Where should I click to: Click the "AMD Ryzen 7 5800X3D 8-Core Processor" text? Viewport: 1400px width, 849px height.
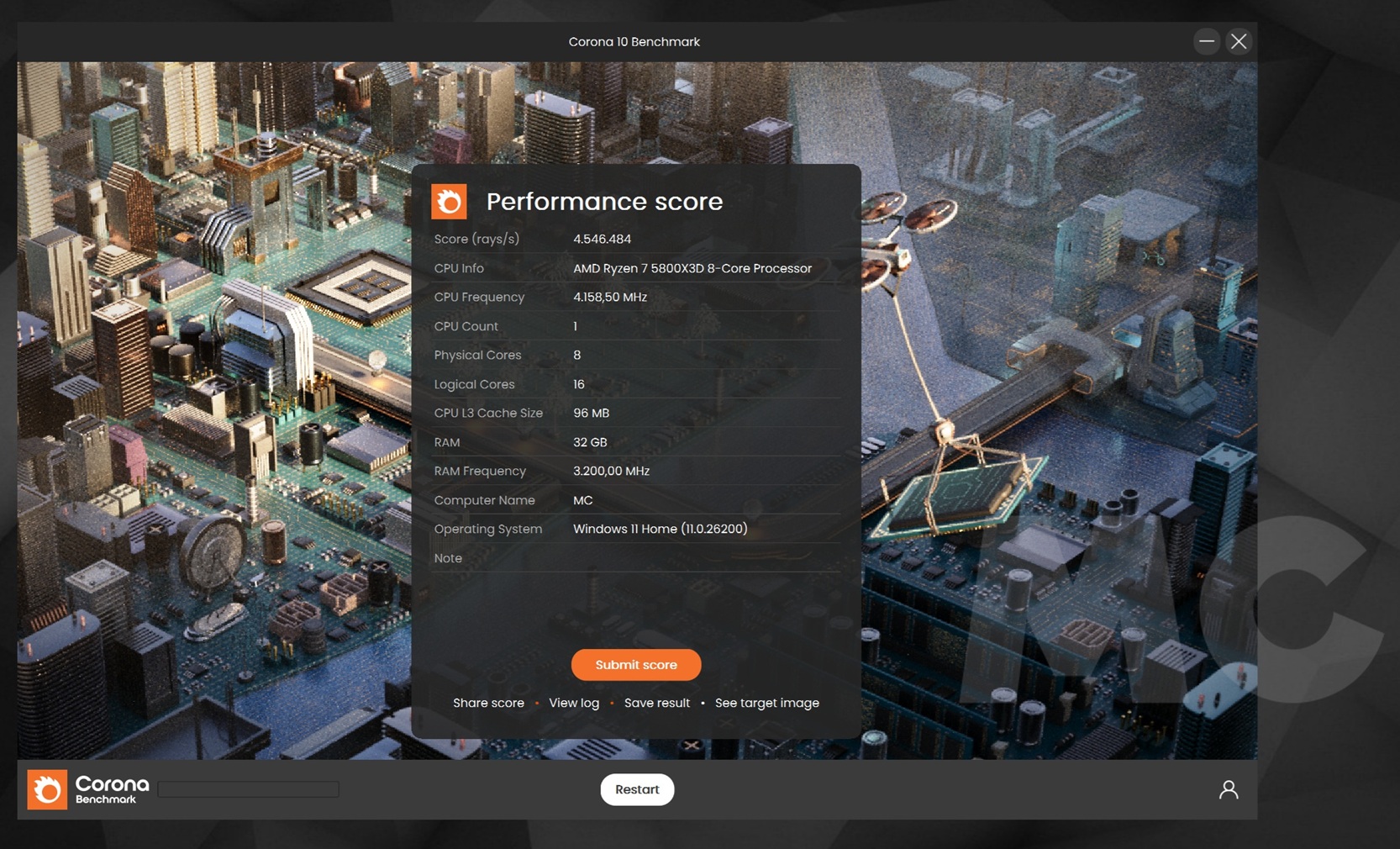point(692,268)
